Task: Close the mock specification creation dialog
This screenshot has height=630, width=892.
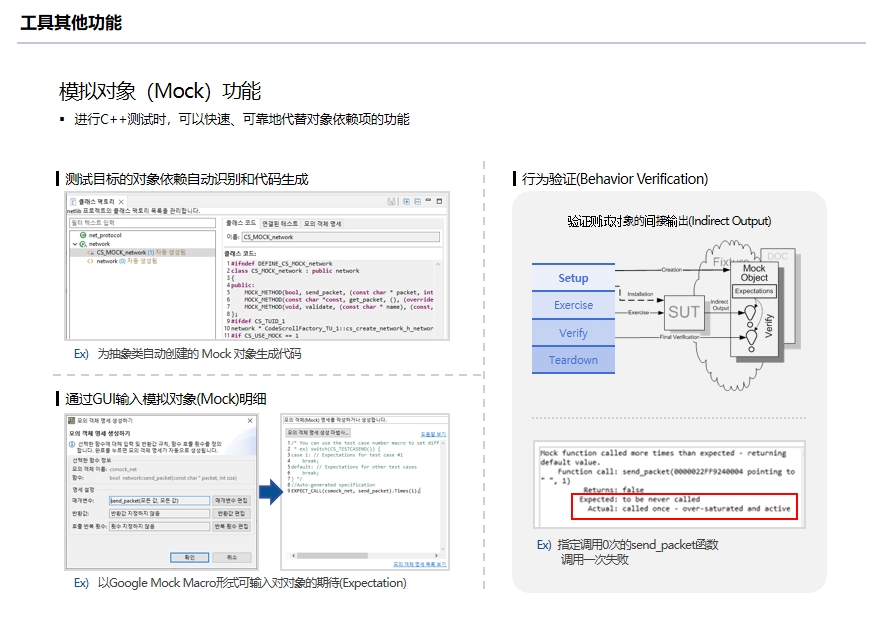Action: (x=250, y=421)
